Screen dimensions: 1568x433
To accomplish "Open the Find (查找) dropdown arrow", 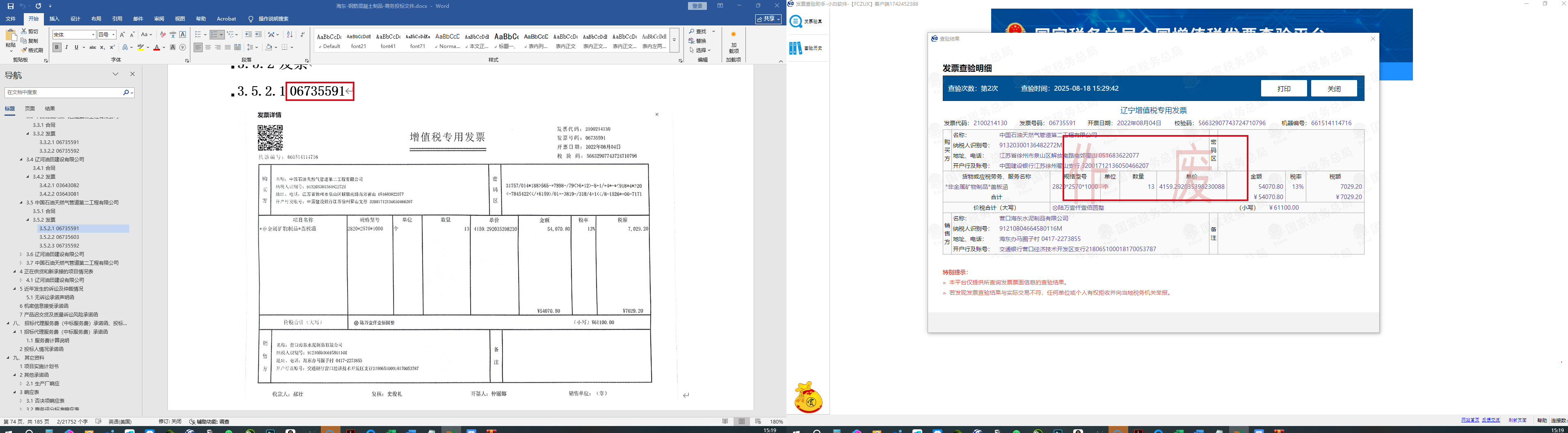I will pos(714,32).
